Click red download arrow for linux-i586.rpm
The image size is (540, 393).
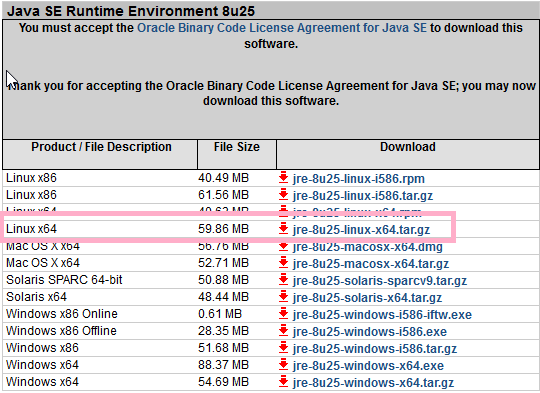pyautogui.click(x=283, y=177)
